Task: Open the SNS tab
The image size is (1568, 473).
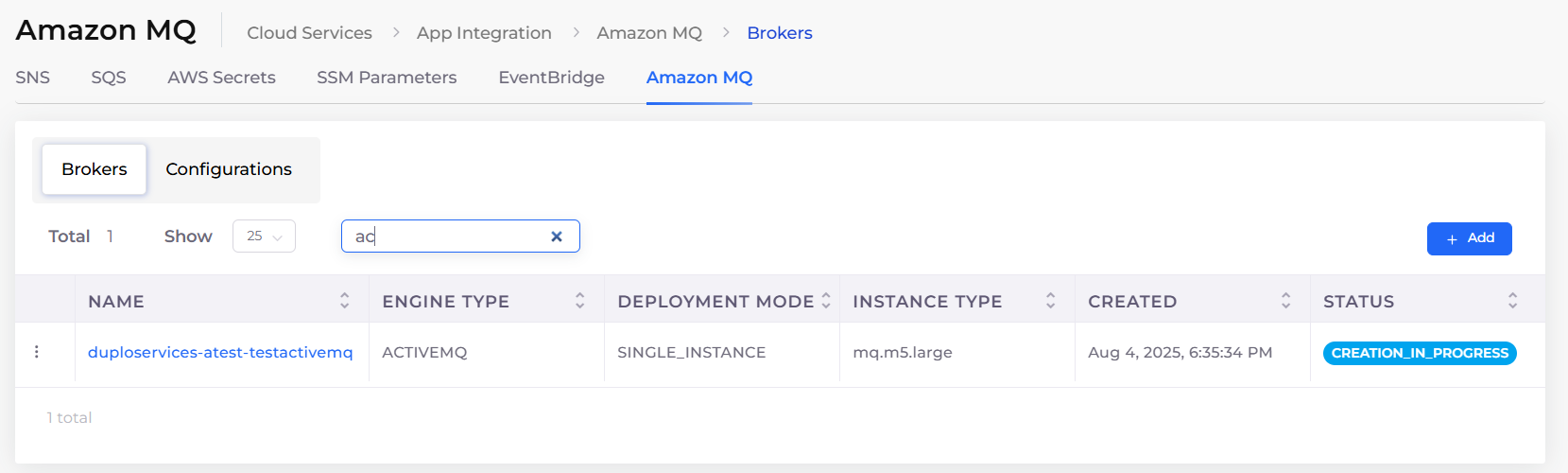Action: (x=33, y=78)
